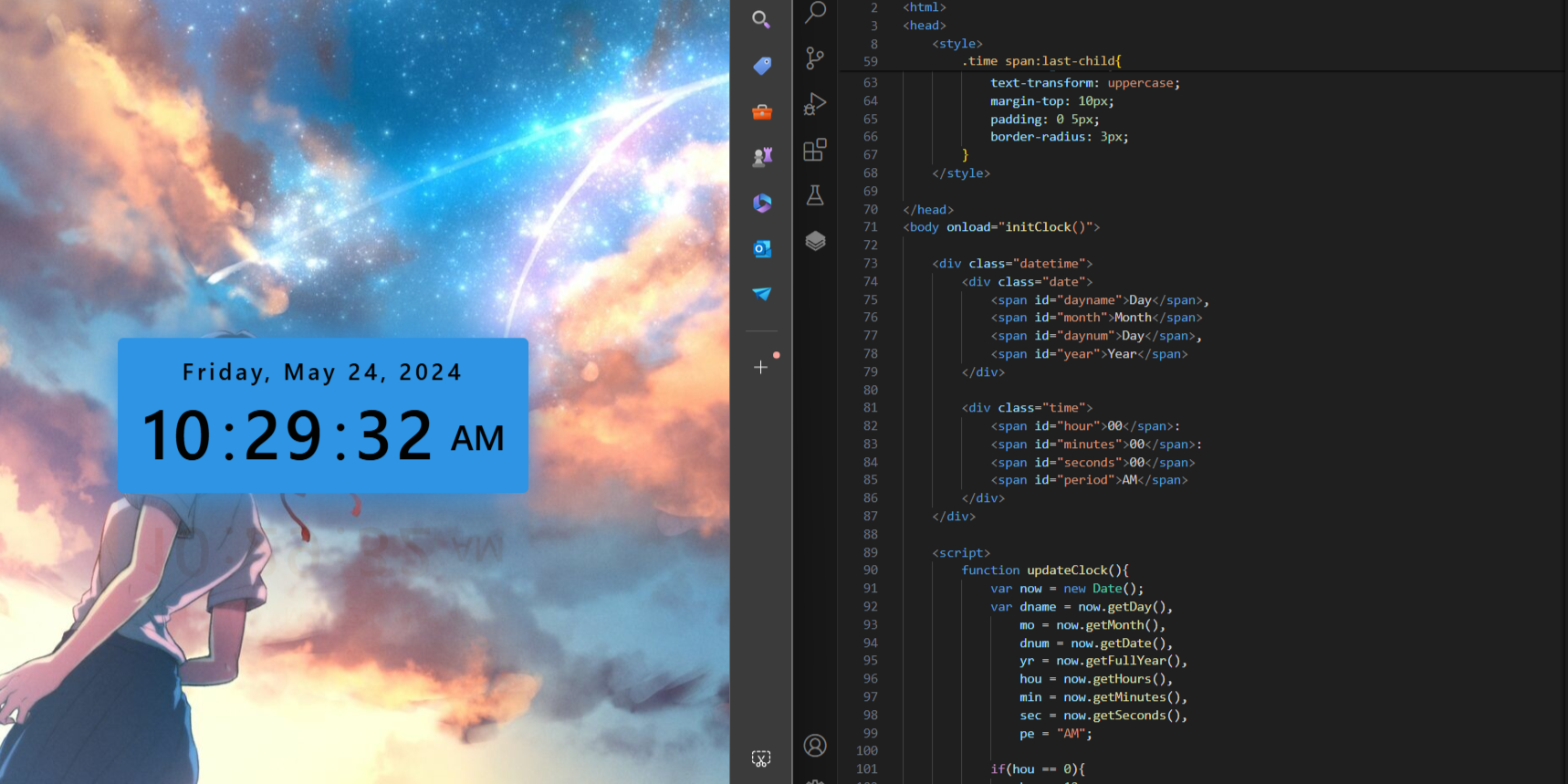Show the Extensions panel
Image resolution: width=1568 pixels, height=784 pixels.
815,150
